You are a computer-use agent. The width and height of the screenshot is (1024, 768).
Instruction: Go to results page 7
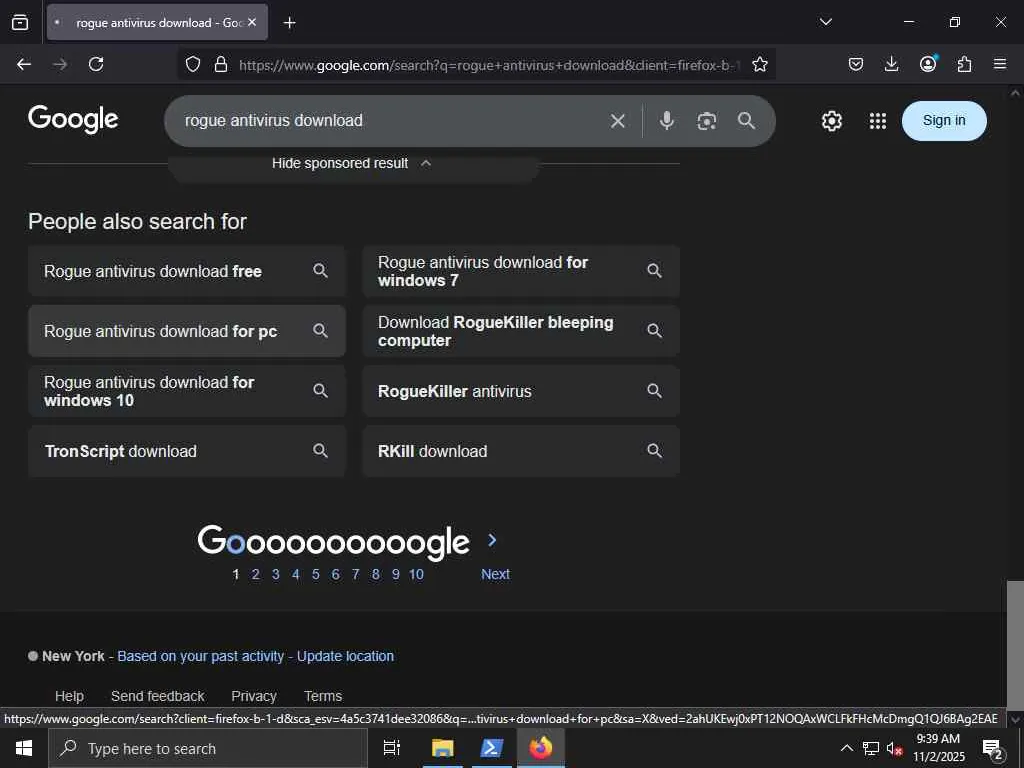point(355,574)
